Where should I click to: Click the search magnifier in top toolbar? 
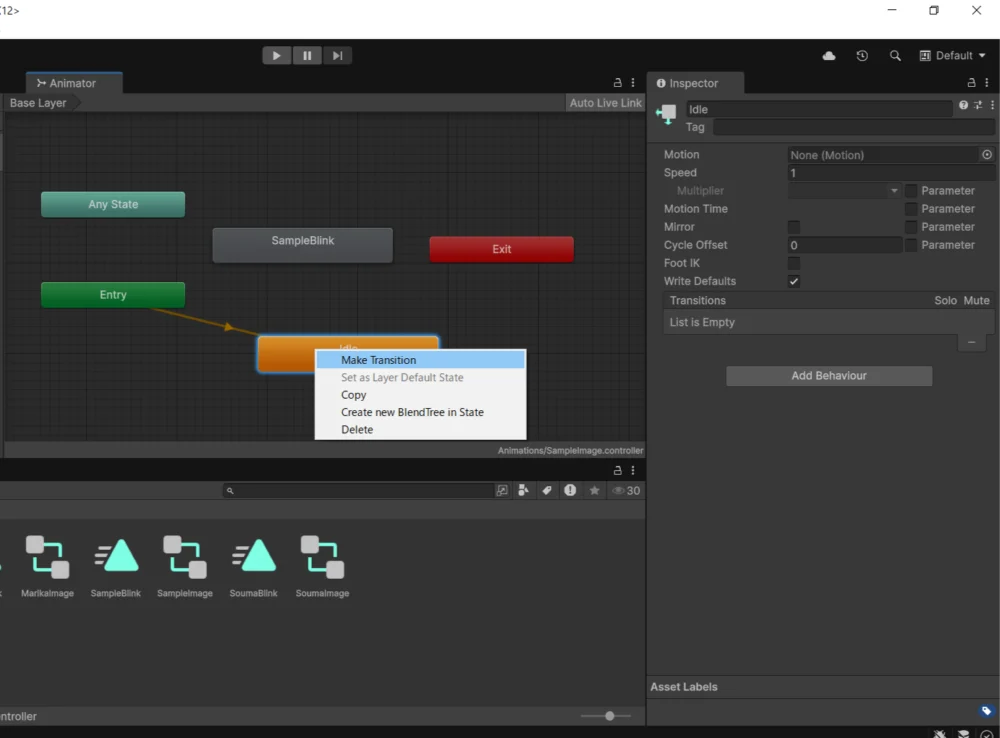click(895, 56)
